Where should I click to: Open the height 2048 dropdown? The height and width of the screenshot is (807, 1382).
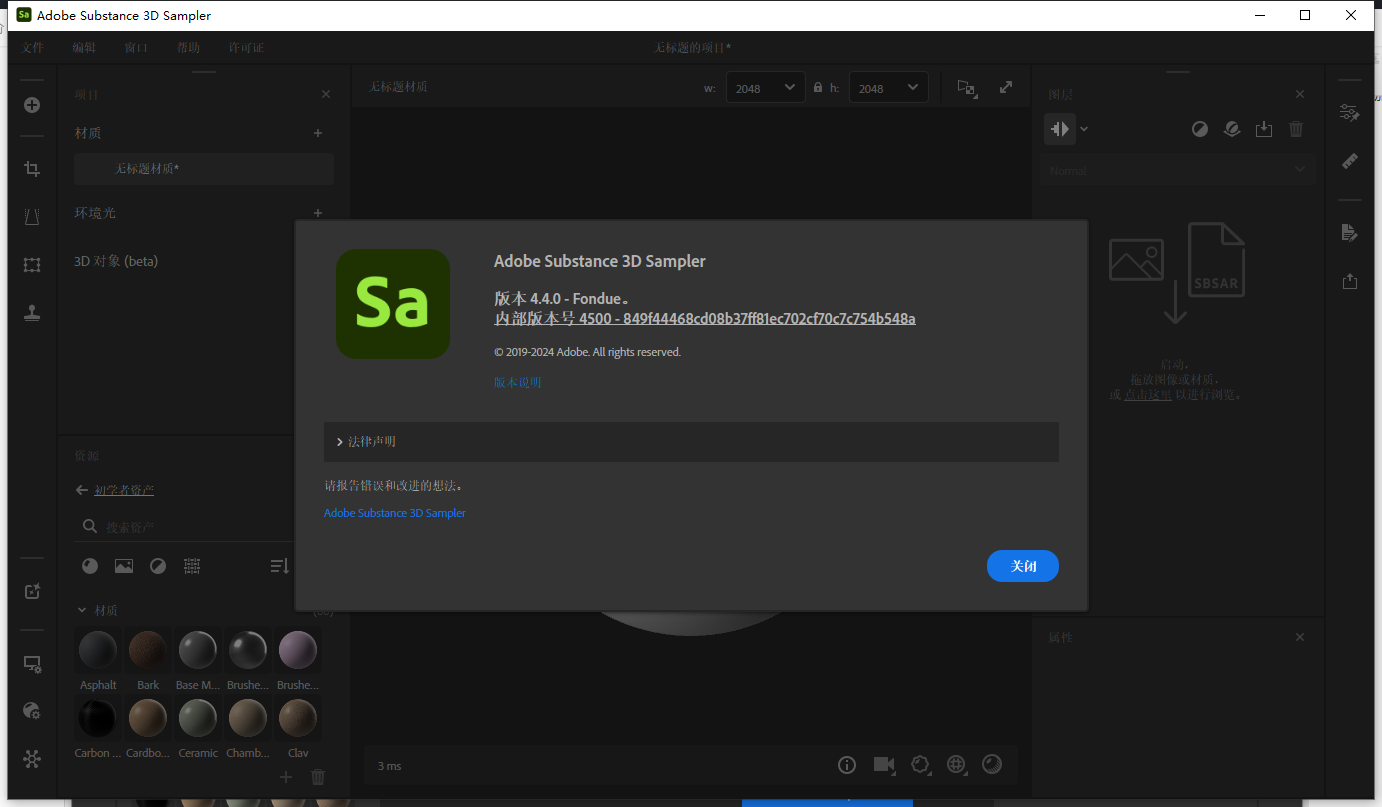click(x=889, y=88)
